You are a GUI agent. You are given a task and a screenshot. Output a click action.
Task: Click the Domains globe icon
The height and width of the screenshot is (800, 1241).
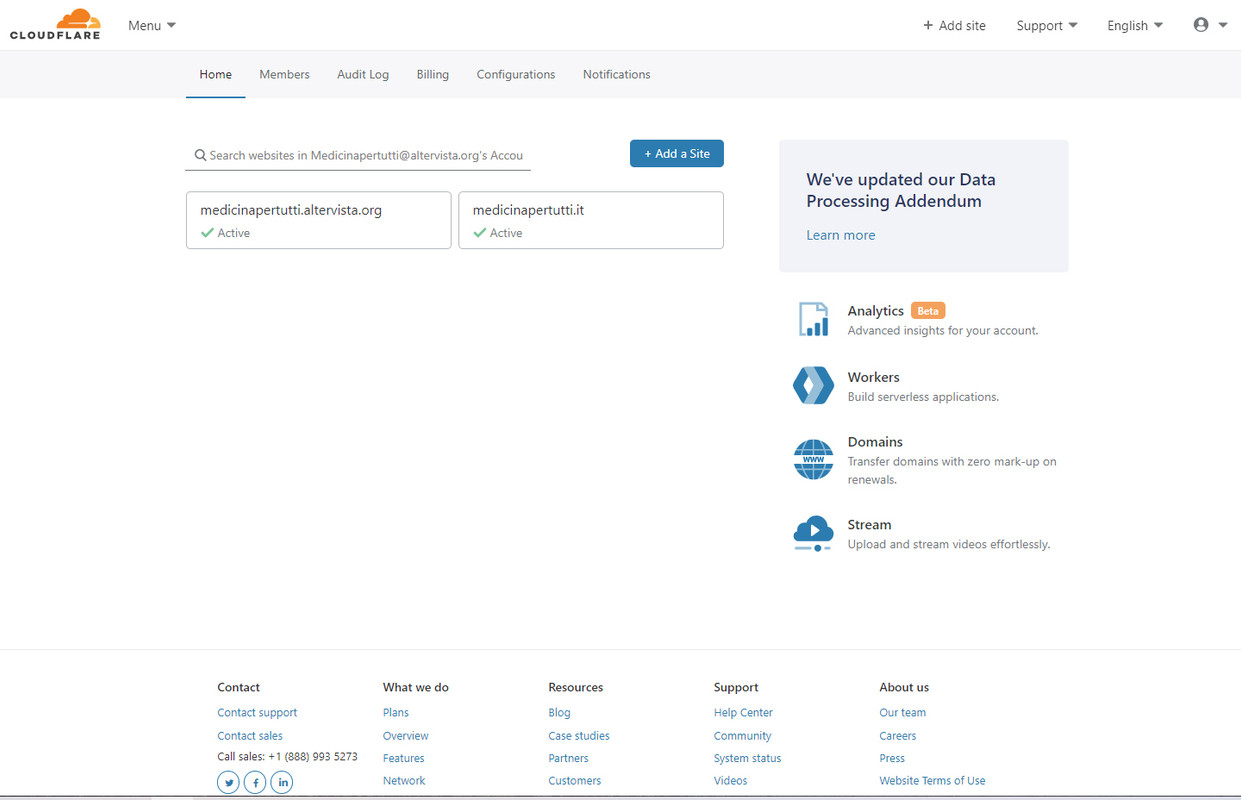(813, 459)
